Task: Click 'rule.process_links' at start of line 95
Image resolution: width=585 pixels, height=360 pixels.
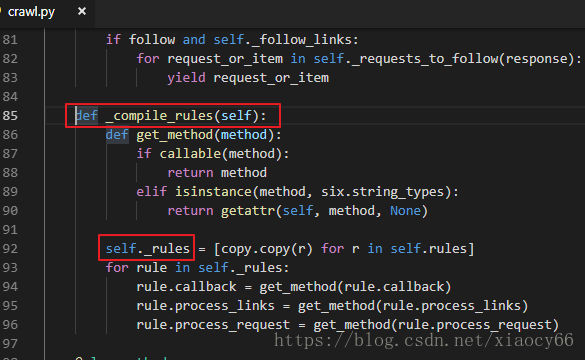Action: click(206, 306)
